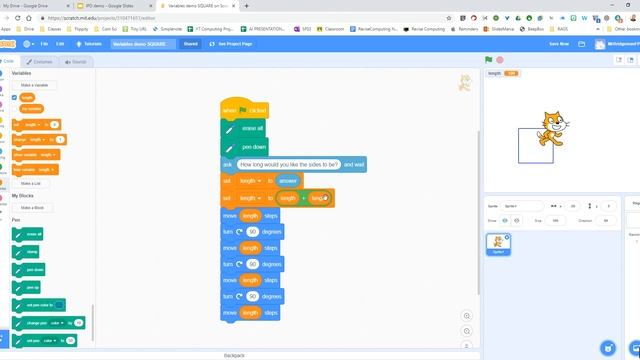Click the browser home icon

pyautogui.click(x=29, y=18)
